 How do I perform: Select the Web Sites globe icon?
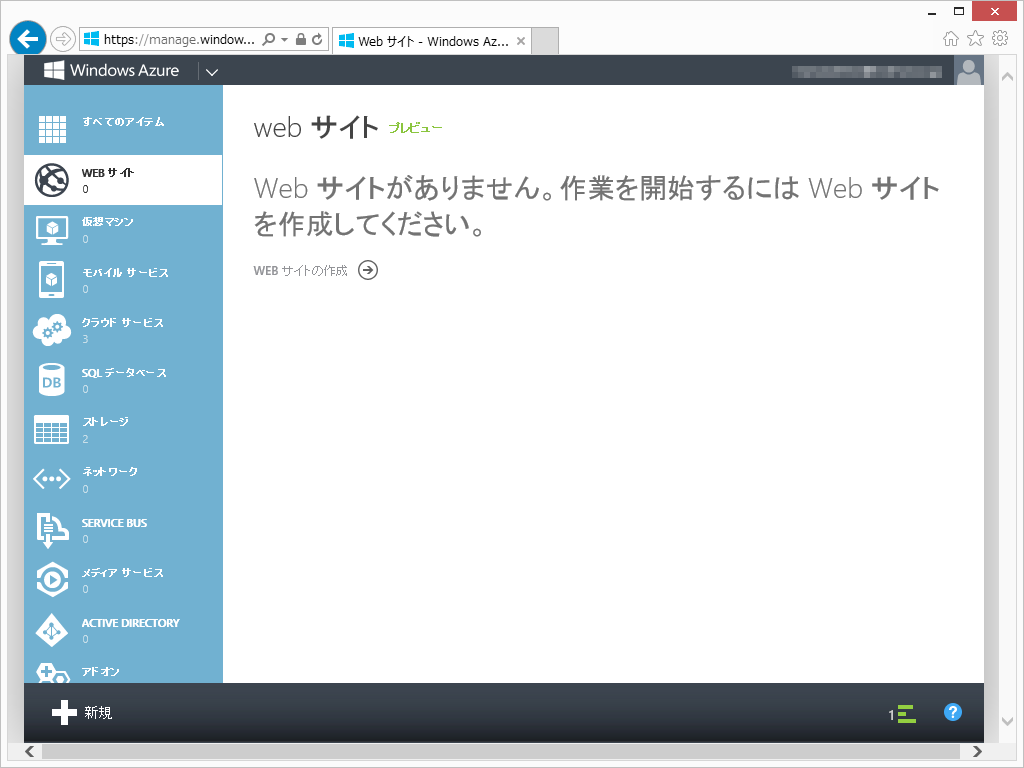click(52, 180)
